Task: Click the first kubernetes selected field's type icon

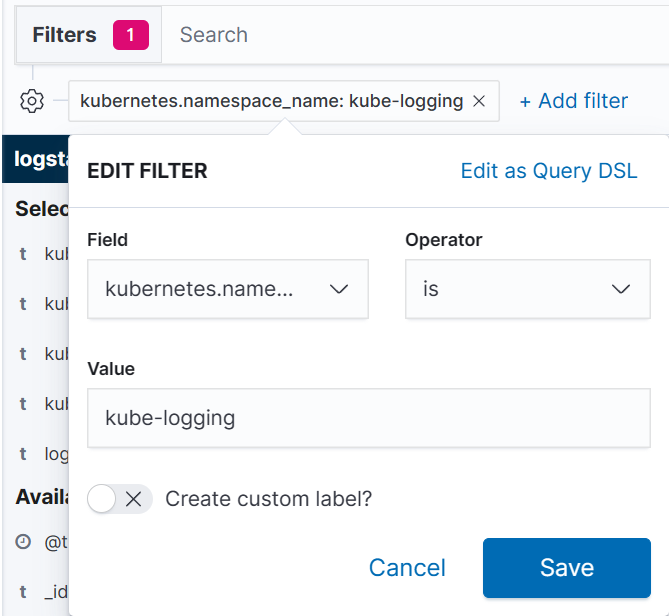Action: 23,254
